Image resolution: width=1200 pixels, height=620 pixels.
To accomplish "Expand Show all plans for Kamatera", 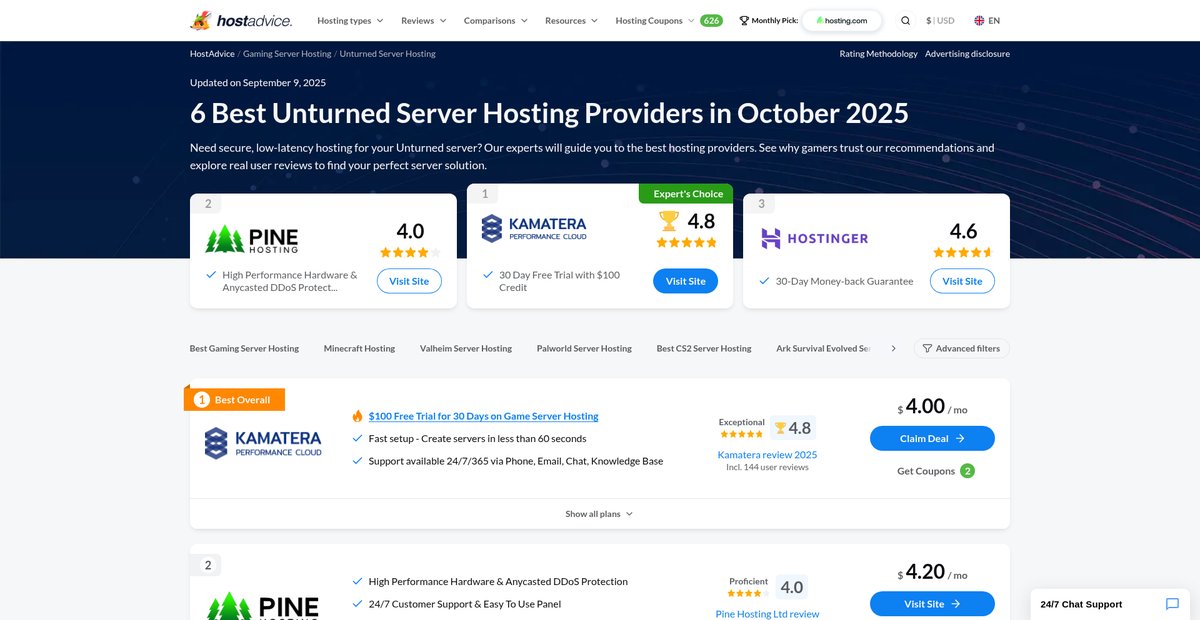I will coord(599,514).
